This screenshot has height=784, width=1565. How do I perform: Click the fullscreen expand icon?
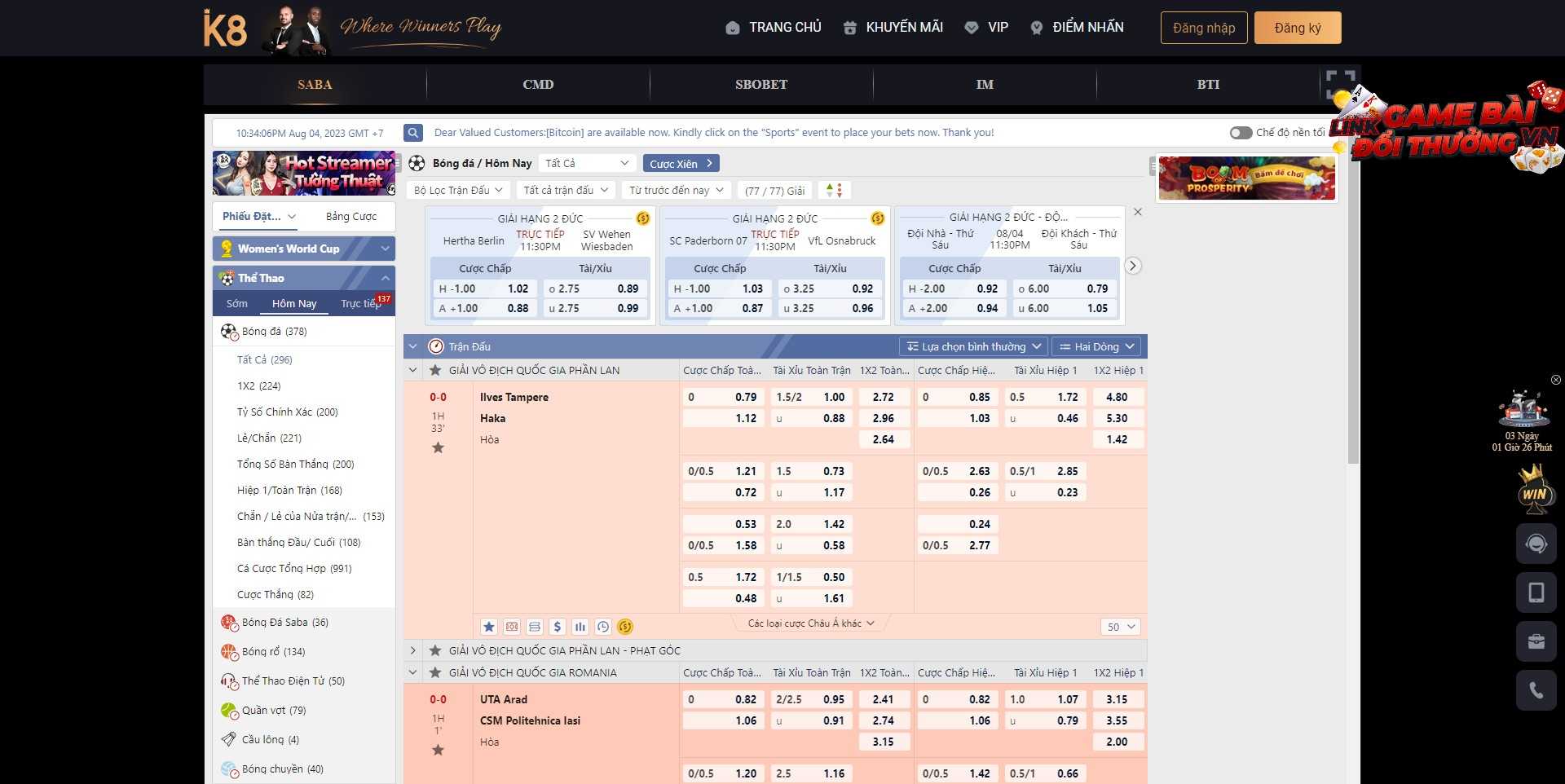[1340, 84]
